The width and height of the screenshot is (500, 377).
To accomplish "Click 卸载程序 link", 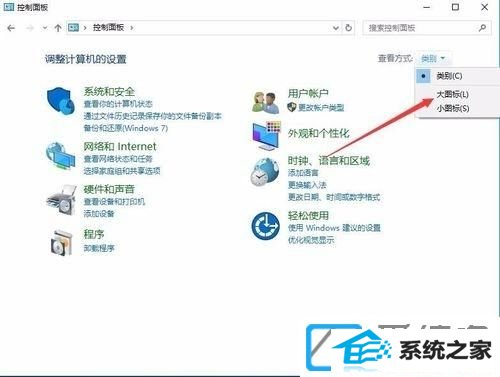I will (99, 248).
